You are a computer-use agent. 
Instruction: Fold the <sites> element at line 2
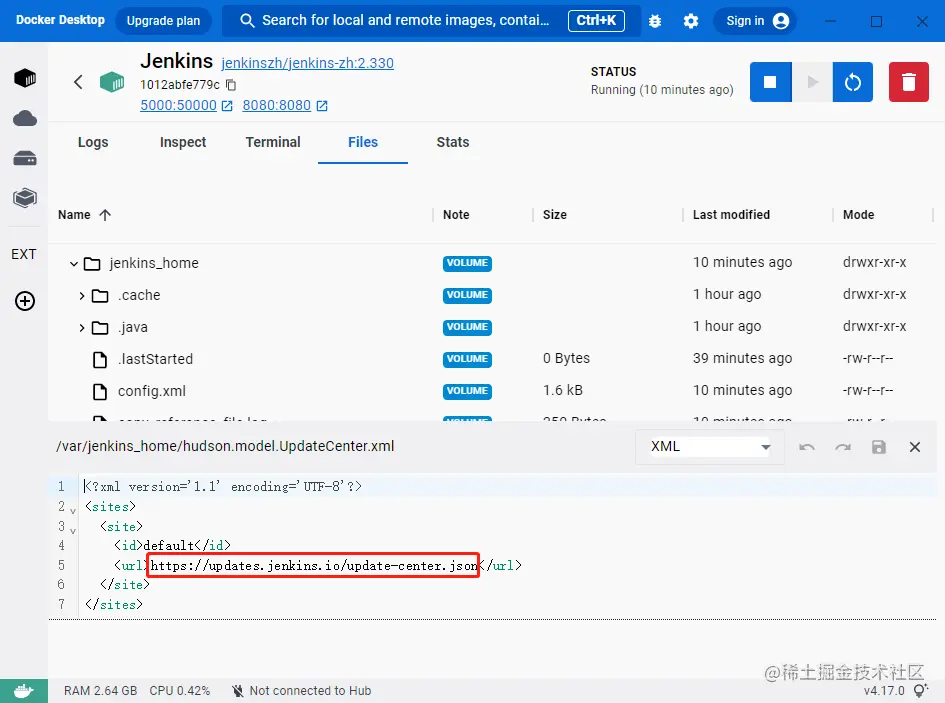click(73, 511)
